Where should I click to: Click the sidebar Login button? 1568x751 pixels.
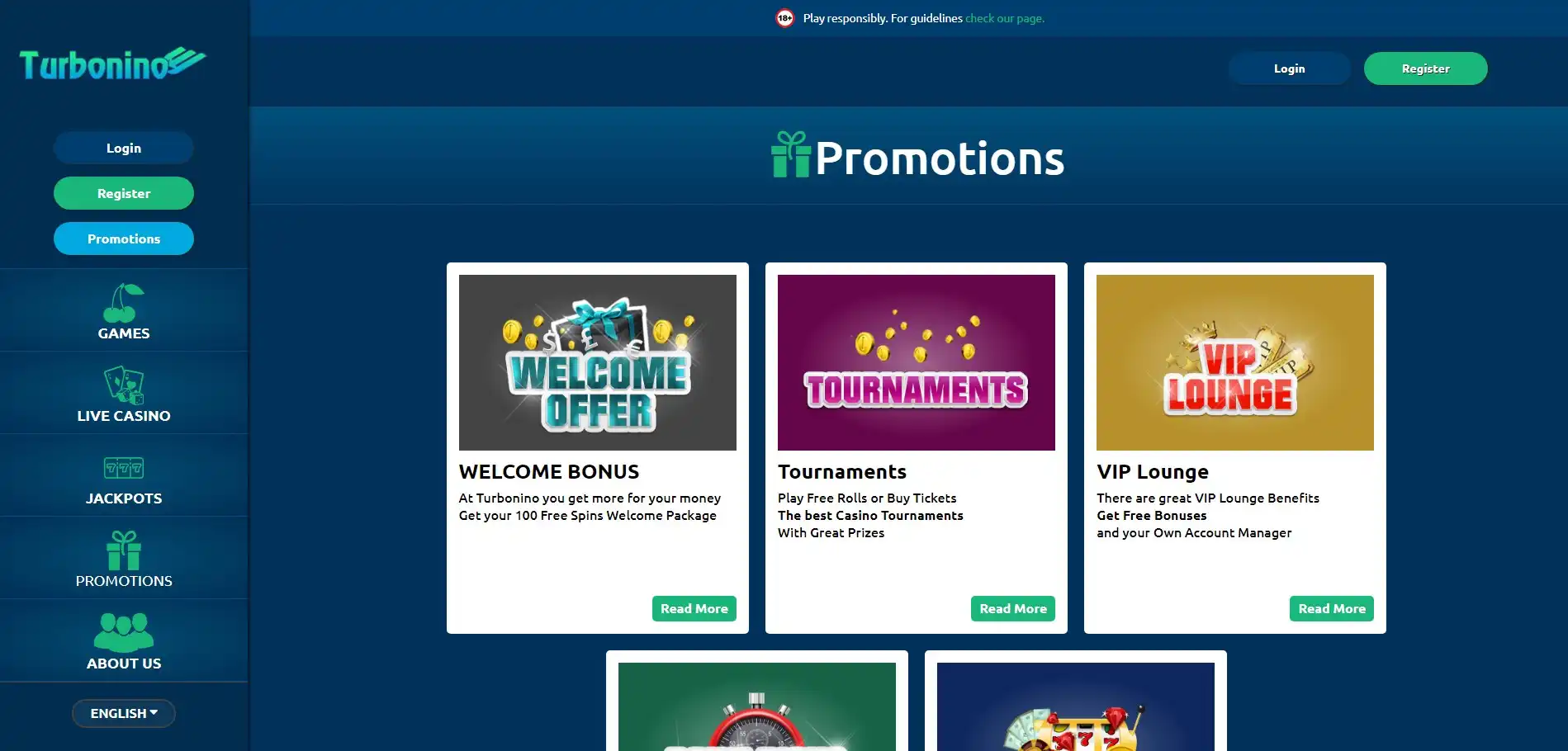pos(124,148)
